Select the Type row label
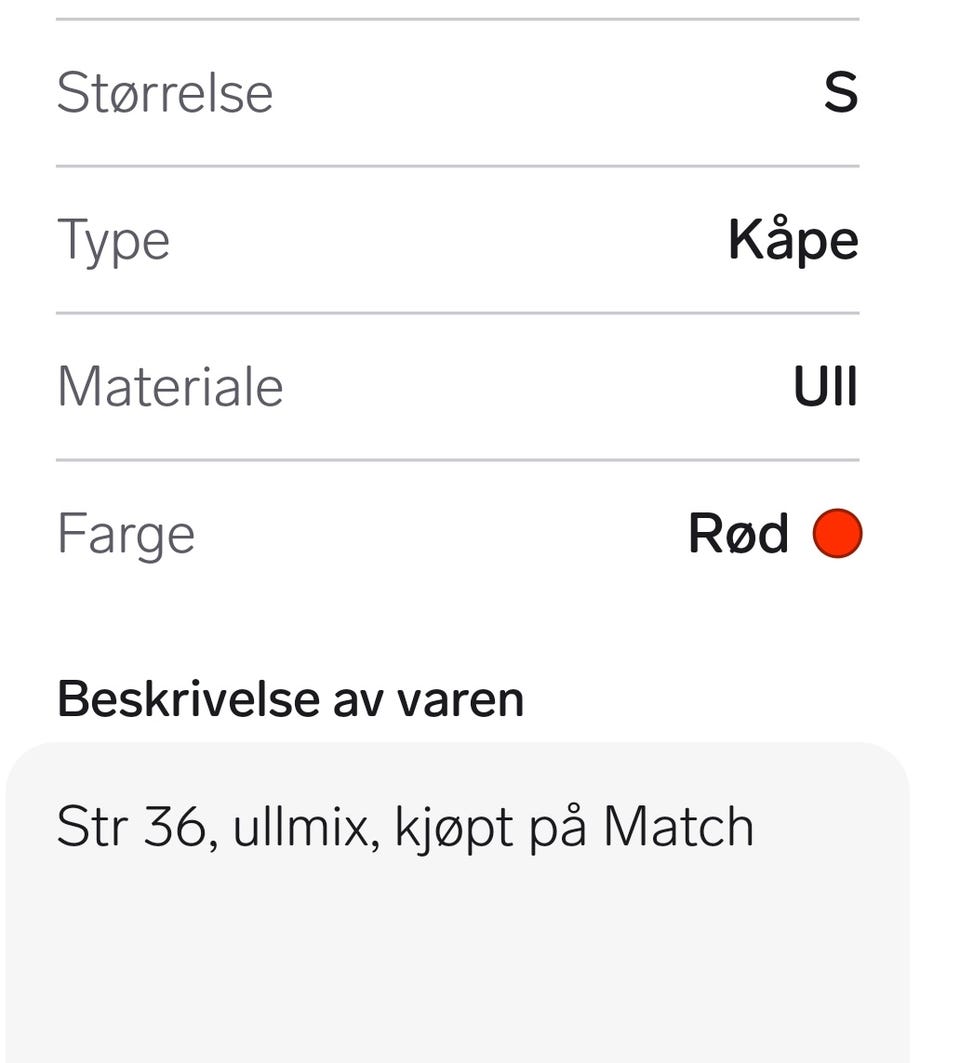Viewport: 960px width, 1063px height. click(113, 241)
